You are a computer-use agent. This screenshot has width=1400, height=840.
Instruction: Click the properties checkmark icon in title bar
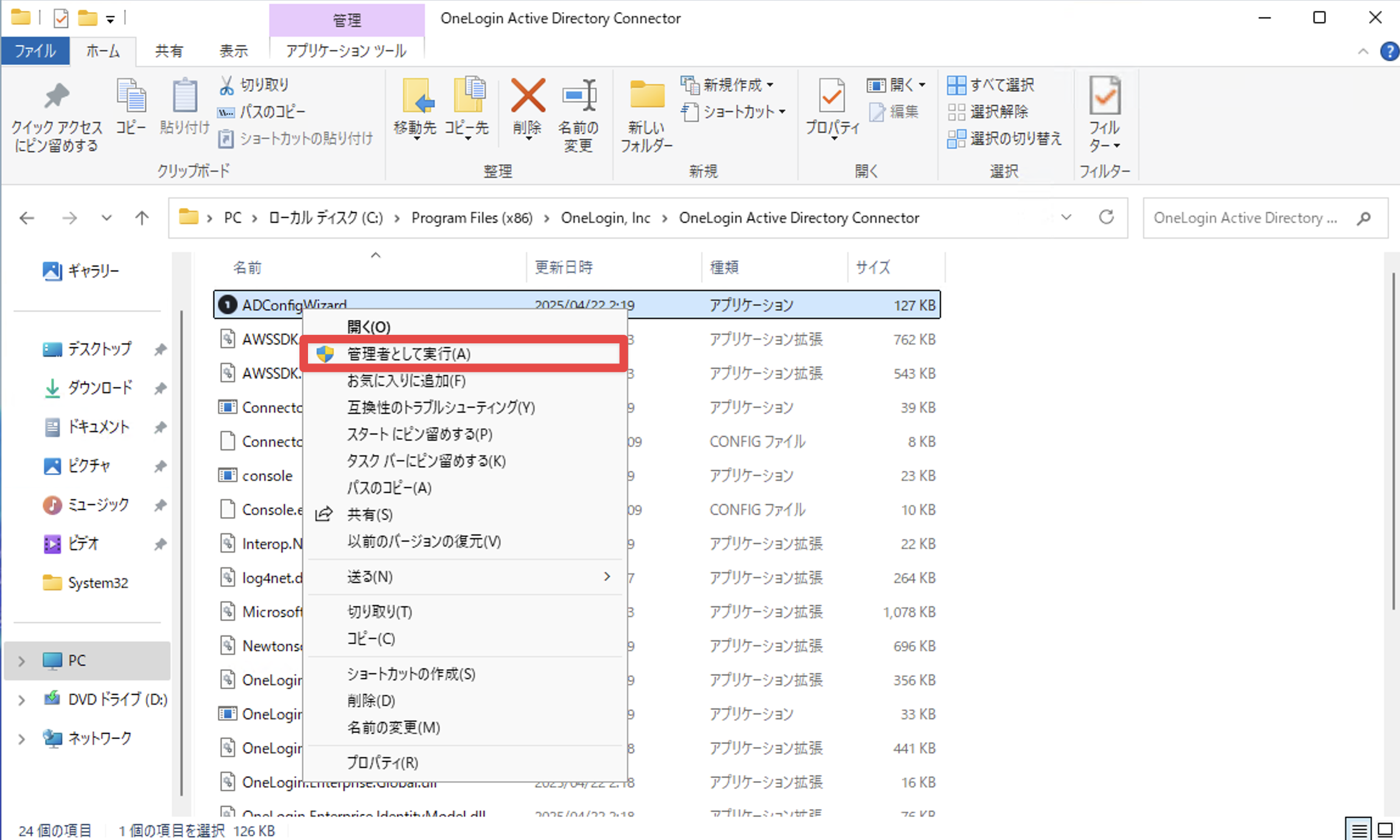pos(61,18)
